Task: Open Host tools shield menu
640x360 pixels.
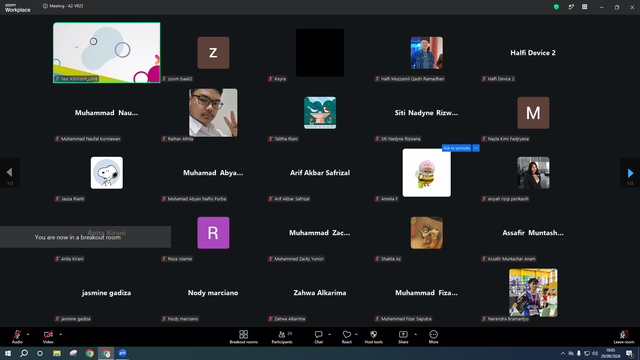Action: (x=373, y=337)
